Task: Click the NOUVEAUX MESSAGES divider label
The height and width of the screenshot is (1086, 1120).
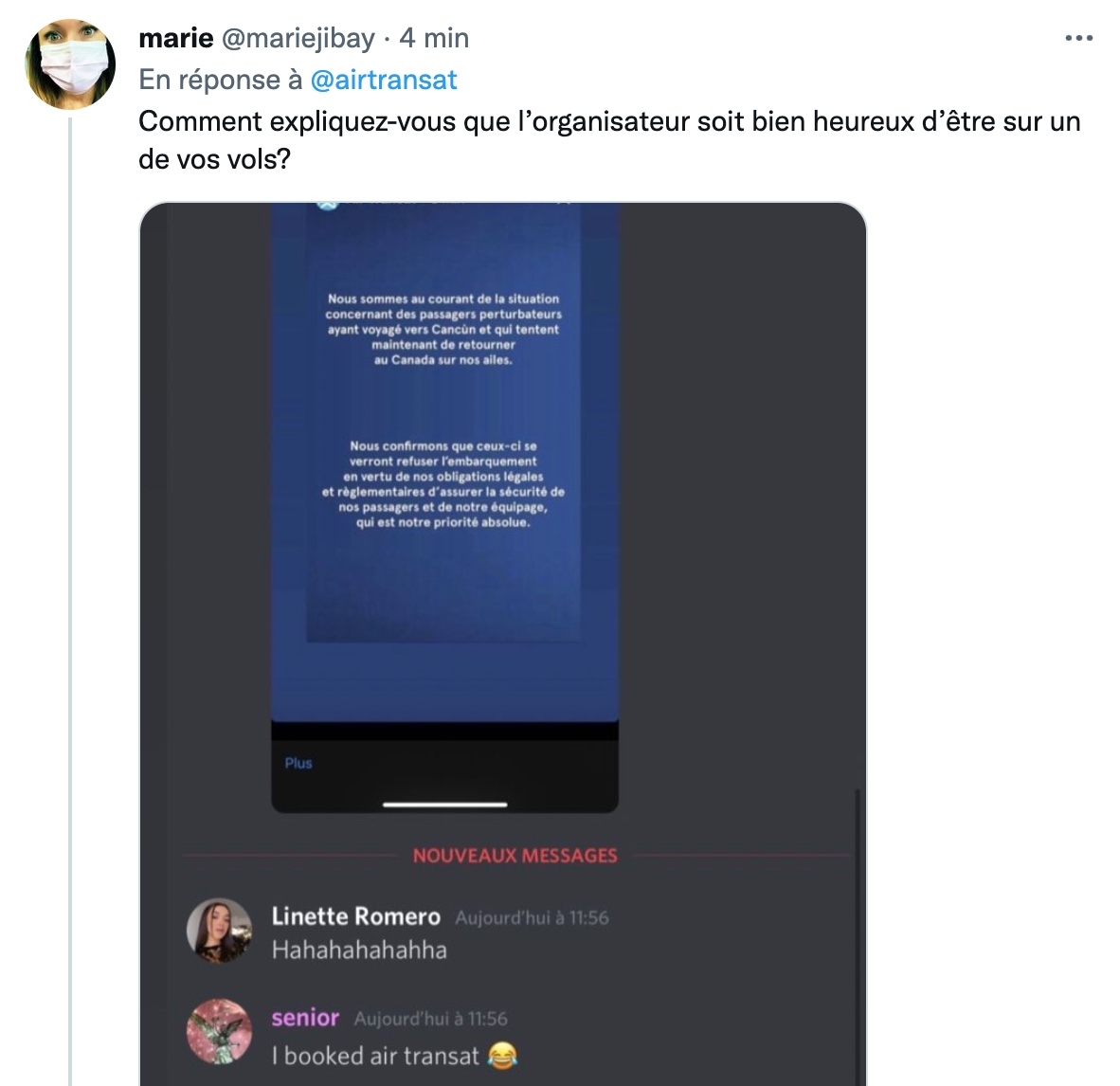Action: [x=515, y=855]
